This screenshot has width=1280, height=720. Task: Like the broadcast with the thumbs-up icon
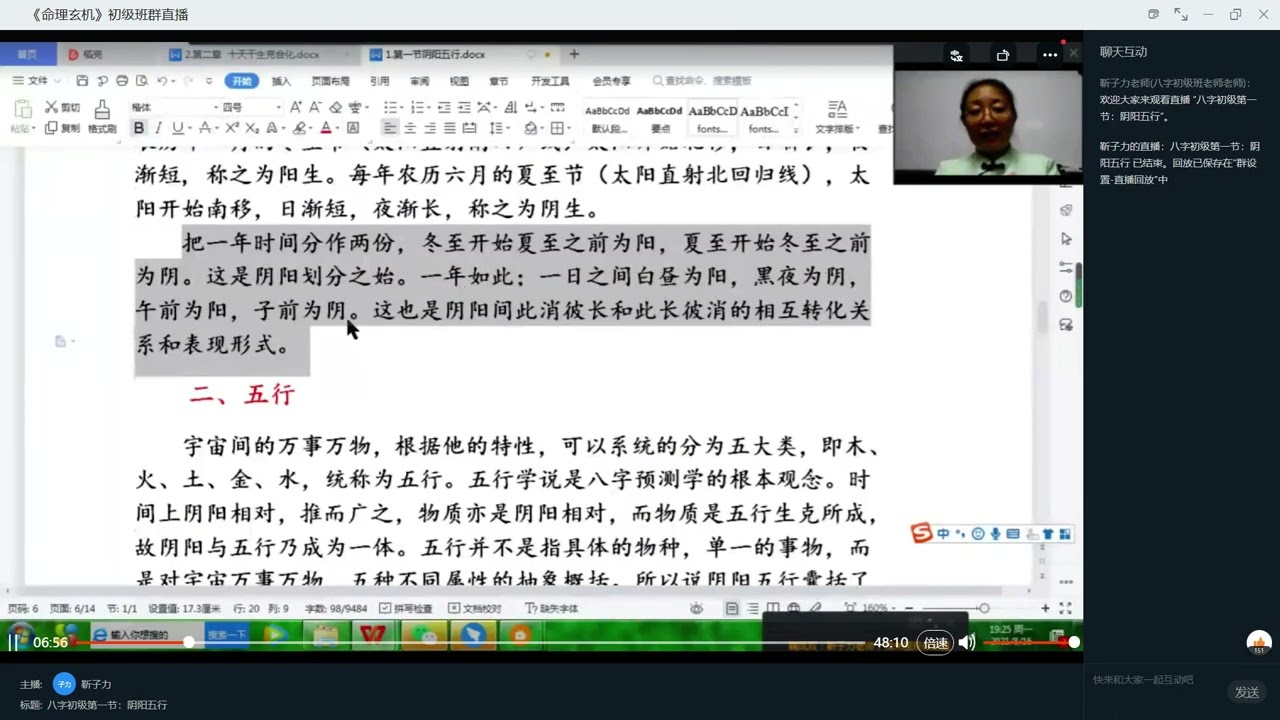(1258, 643)
